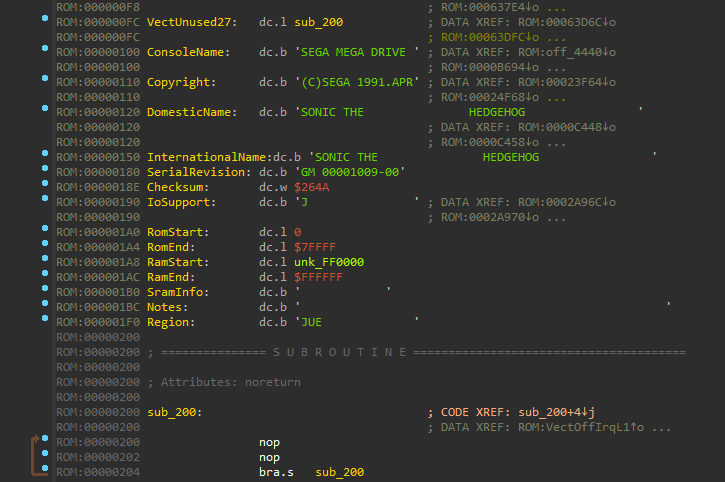Click the address ROM:0000018E

click(x=98, y=187)
